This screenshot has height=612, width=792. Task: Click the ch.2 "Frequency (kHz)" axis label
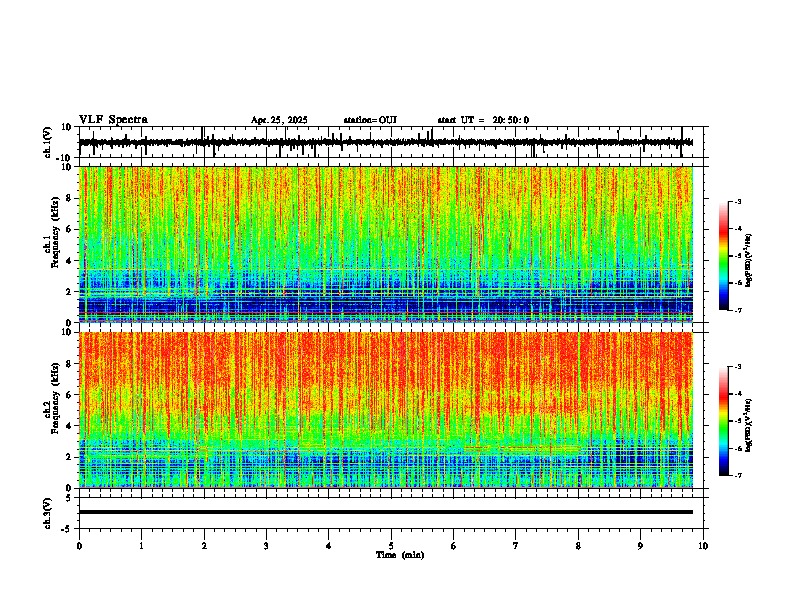point(55,398)
